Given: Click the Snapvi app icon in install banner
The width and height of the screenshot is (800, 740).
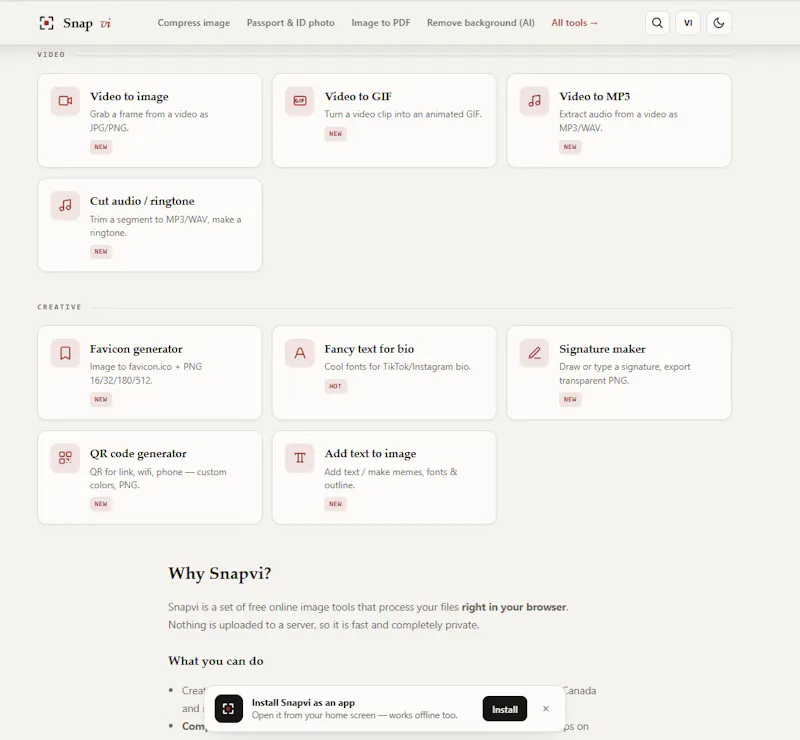Looking at the screenshot, I should click(229, 708).
